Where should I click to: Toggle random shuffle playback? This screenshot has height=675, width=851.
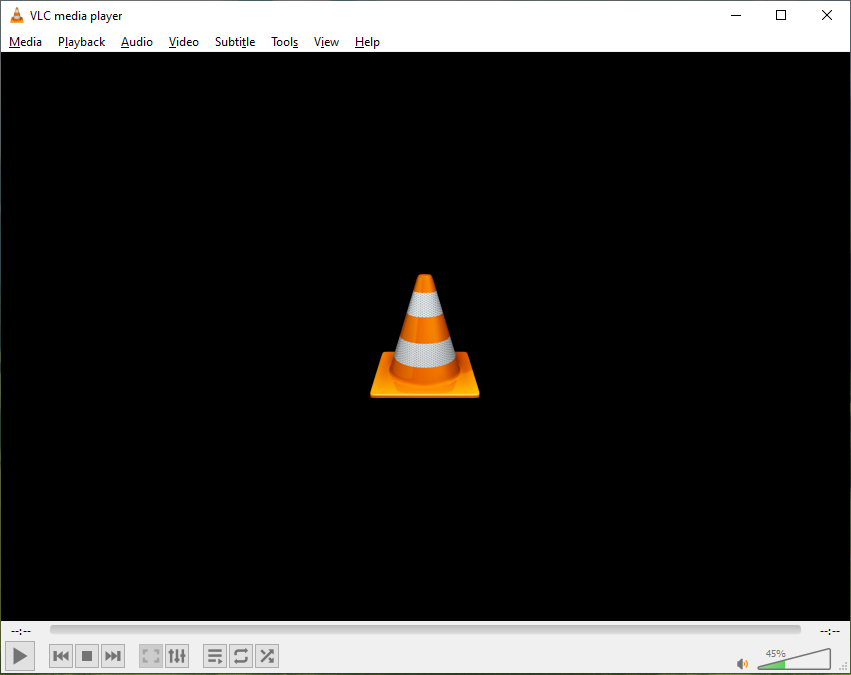click(267, 656)
